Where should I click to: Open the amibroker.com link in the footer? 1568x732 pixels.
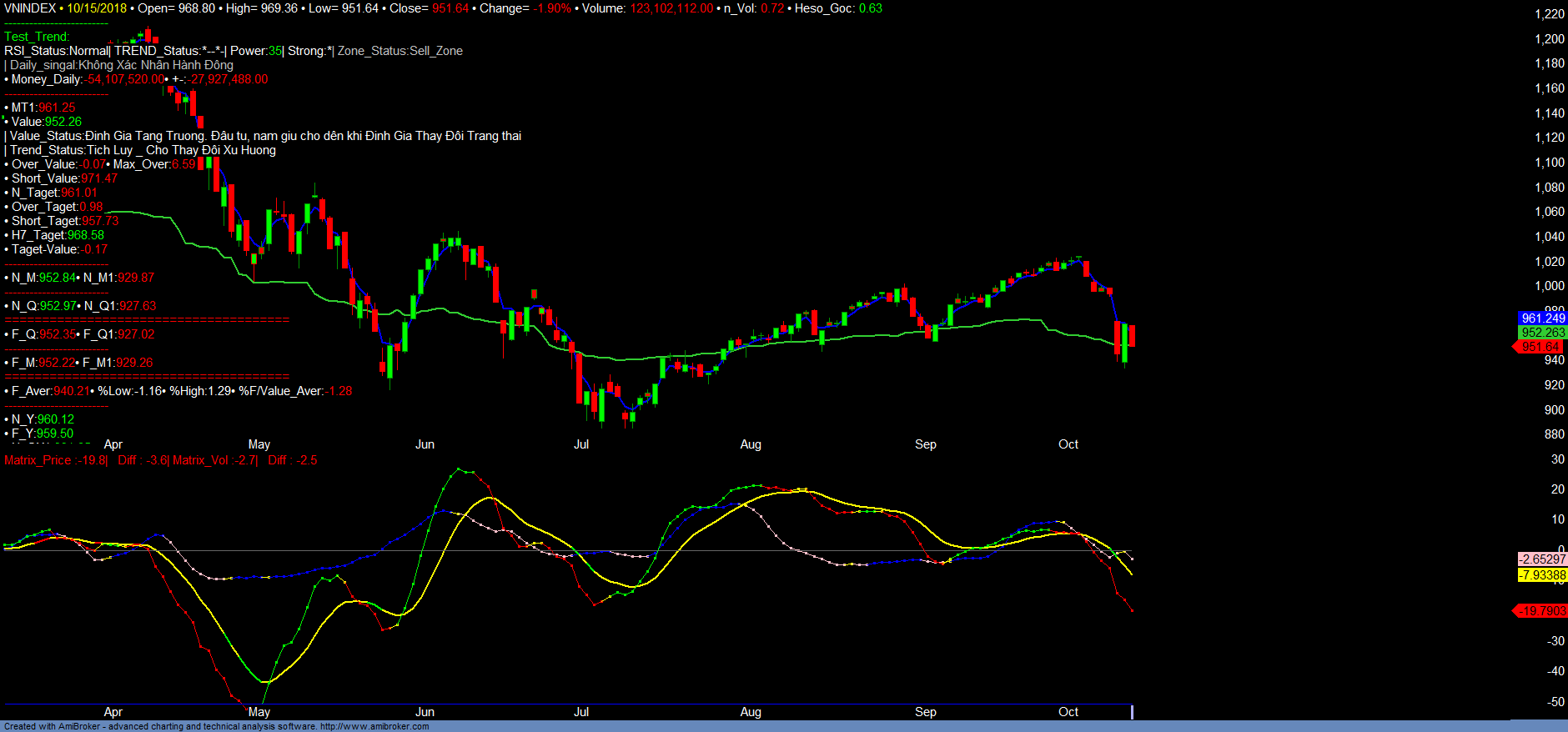pyautogui.click(x=374, y=726)
